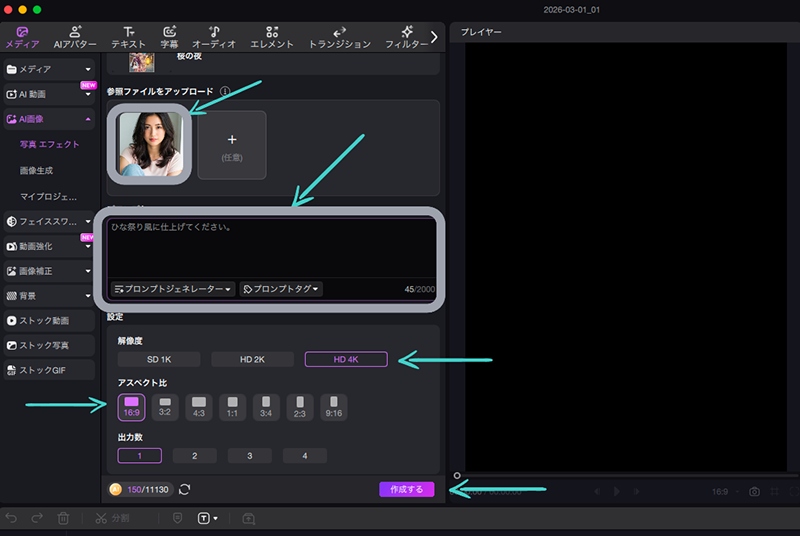Open the テキスト text tab

click(128, 37)
